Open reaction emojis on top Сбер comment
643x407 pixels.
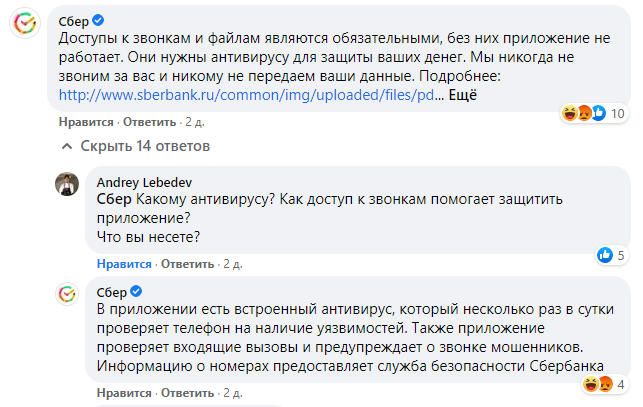[586, 113]
